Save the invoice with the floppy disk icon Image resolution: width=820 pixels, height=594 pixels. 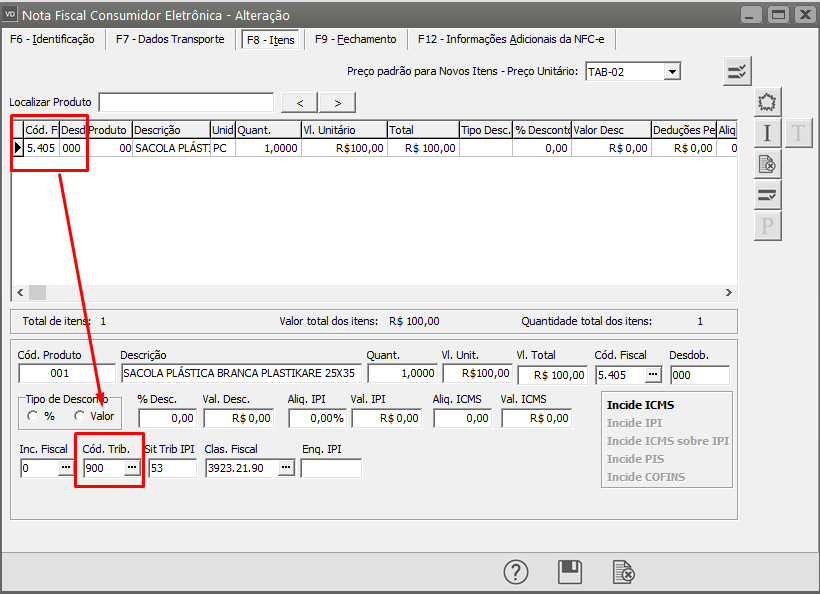570,572
